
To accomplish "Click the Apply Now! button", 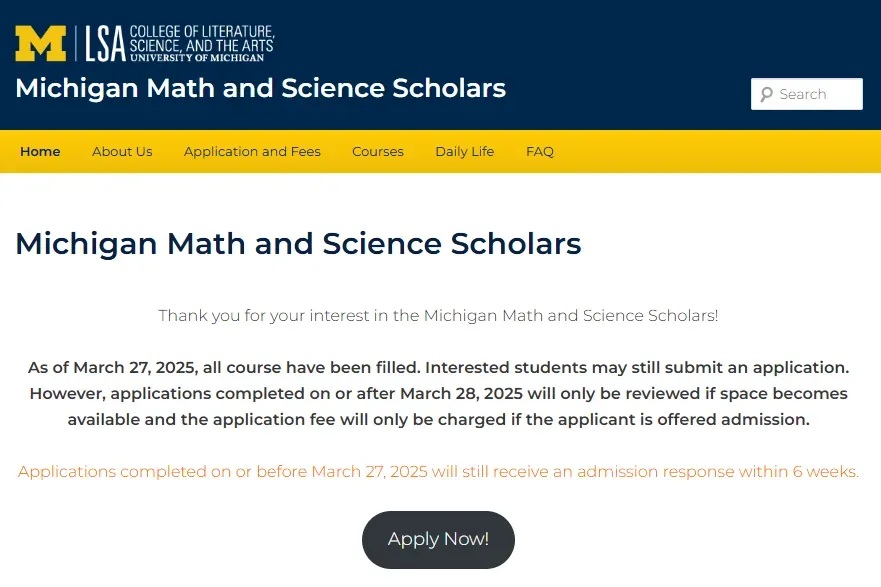I will [438, 539].
